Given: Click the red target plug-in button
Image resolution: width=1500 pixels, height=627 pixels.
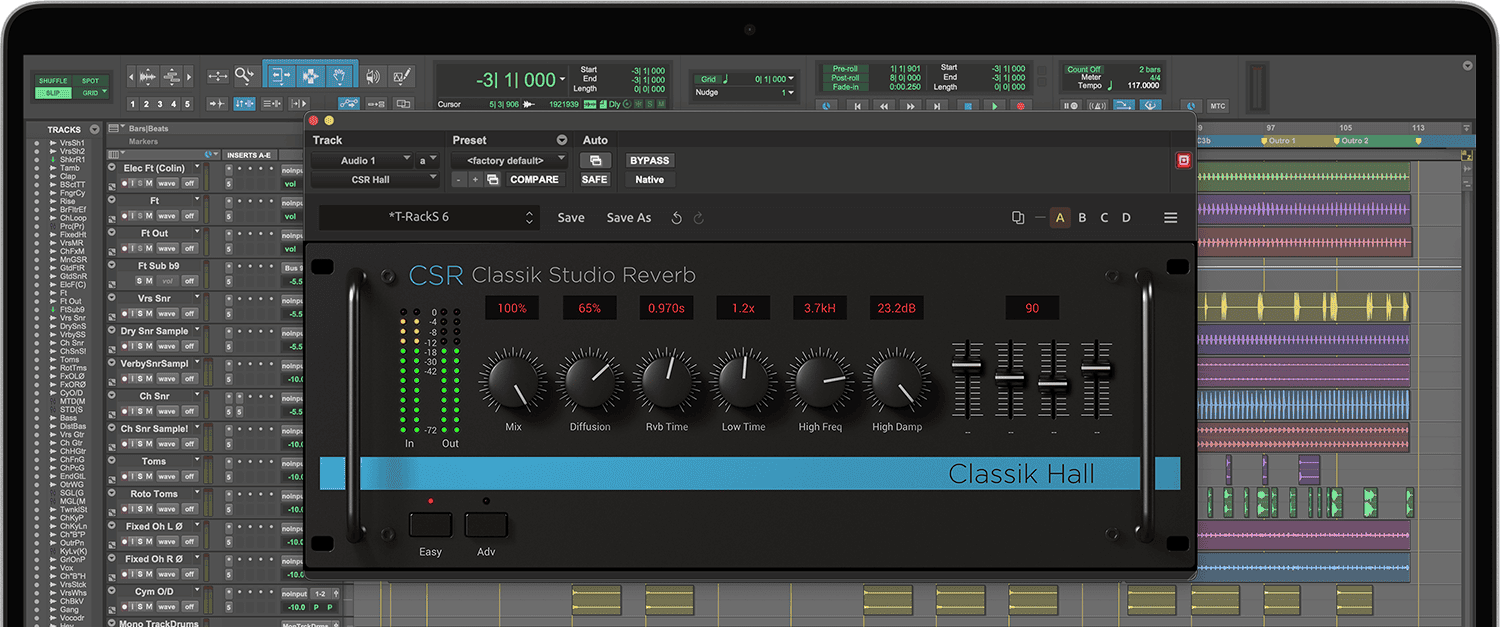Looking at the screenshot, I should (x=1183, y=160).
